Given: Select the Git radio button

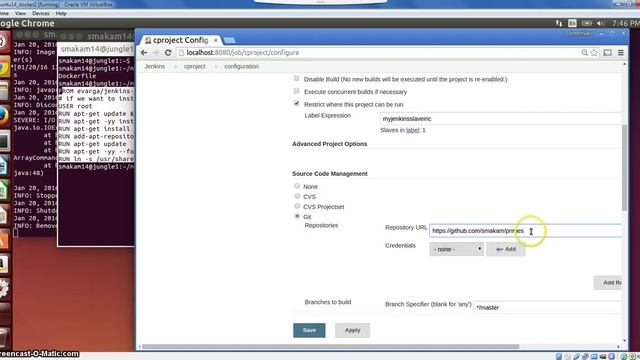Looking at the screenshot, I should (x=297, y=216).
